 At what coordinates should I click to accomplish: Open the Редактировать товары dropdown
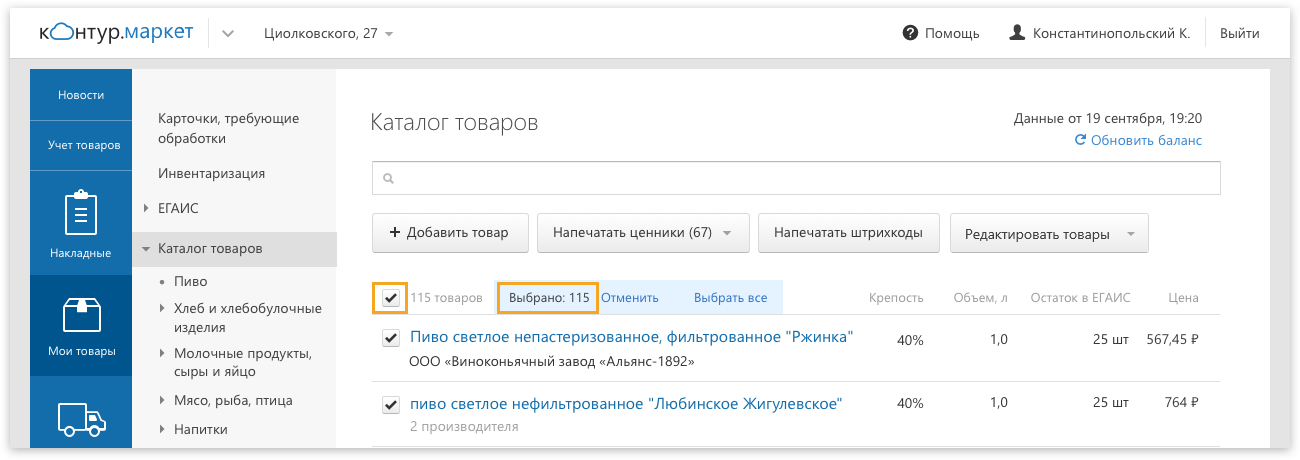pyautogui.click(x=1048, y=234)
